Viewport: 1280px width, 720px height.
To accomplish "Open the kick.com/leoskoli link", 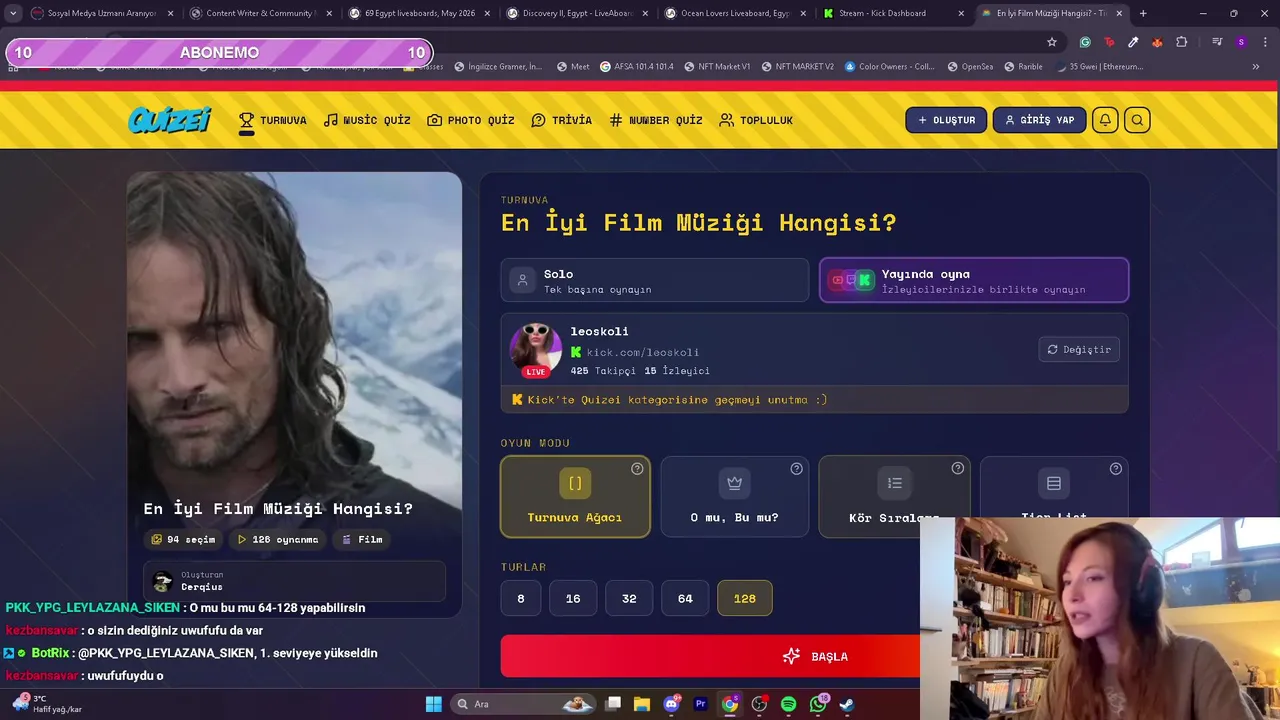I will click(x=643, y=352).
